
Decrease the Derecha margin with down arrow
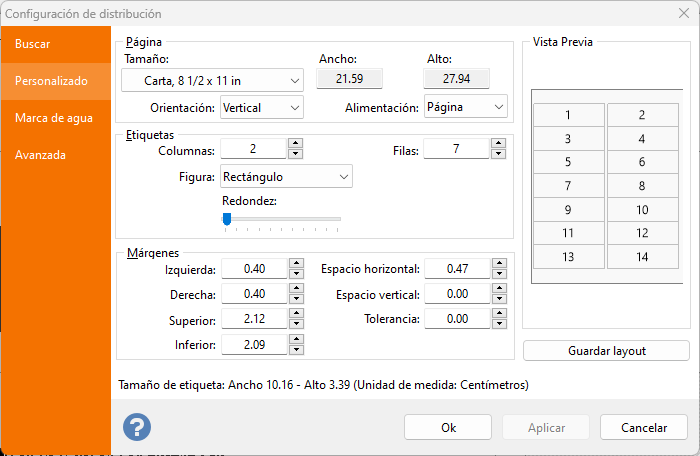[295, 299]
